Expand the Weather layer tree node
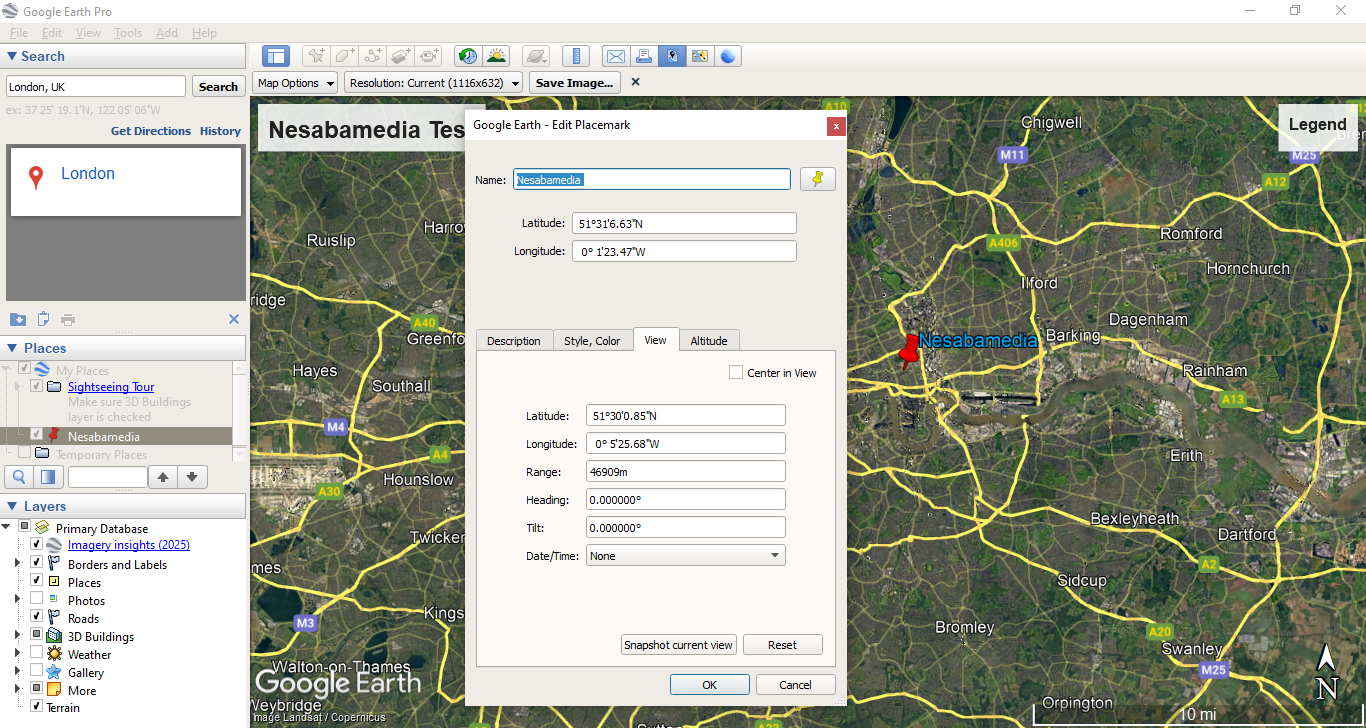Image resolution: width=1366 pixels, height=728 pixels. click(x=17, y=654)
